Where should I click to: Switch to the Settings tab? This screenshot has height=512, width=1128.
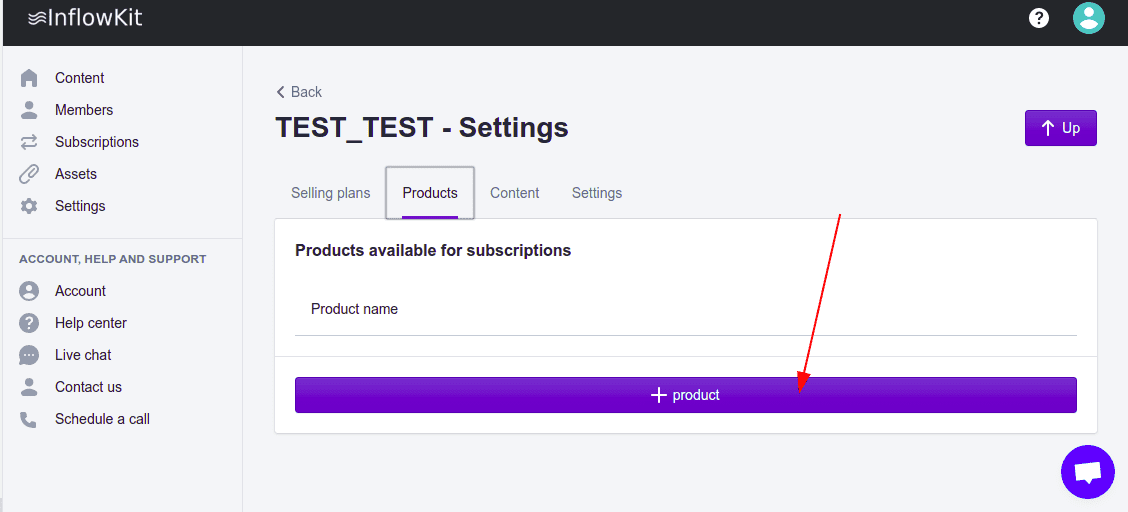(597, 193)
